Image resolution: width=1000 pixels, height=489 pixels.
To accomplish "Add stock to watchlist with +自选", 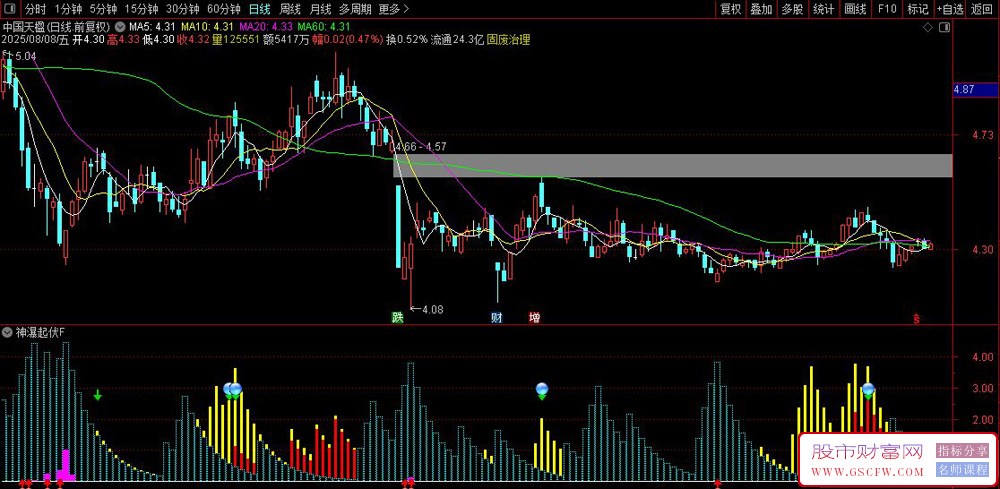I will 950,9.
